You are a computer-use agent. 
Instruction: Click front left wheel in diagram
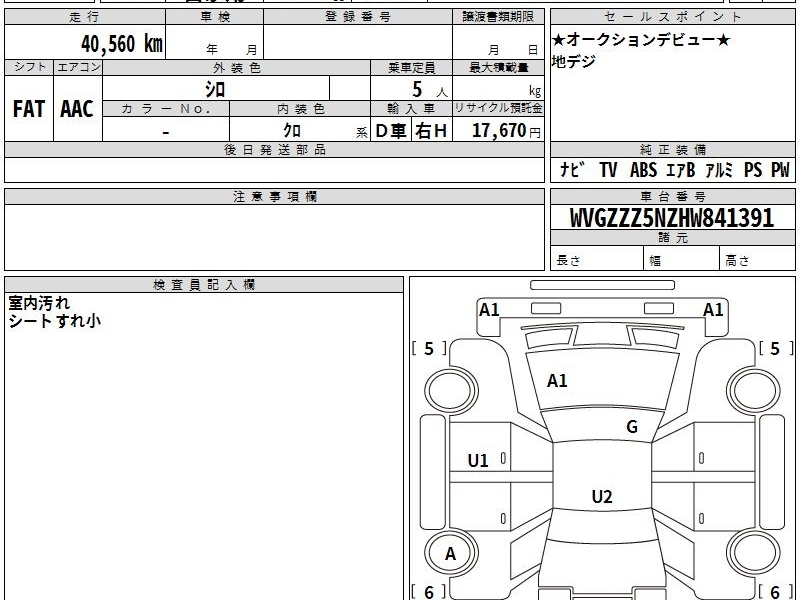pos(451,391)
